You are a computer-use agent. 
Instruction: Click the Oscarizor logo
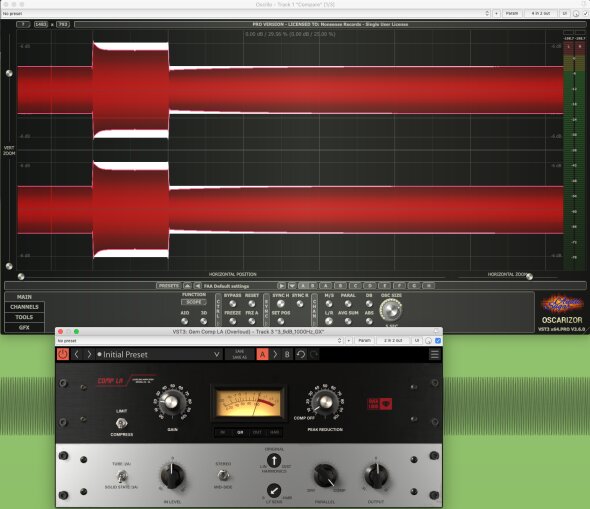(x=562, y=311)
